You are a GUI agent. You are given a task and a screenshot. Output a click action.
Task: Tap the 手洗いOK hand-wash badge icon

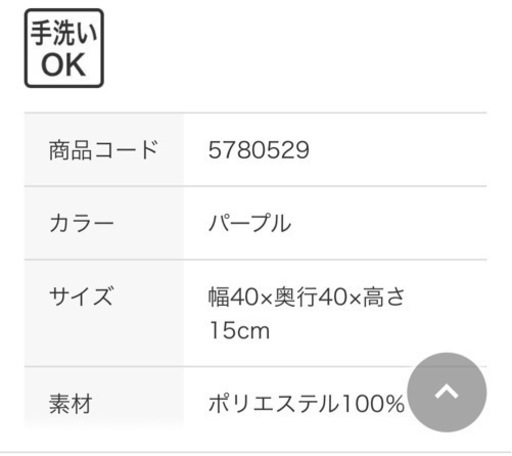point(64,48)
